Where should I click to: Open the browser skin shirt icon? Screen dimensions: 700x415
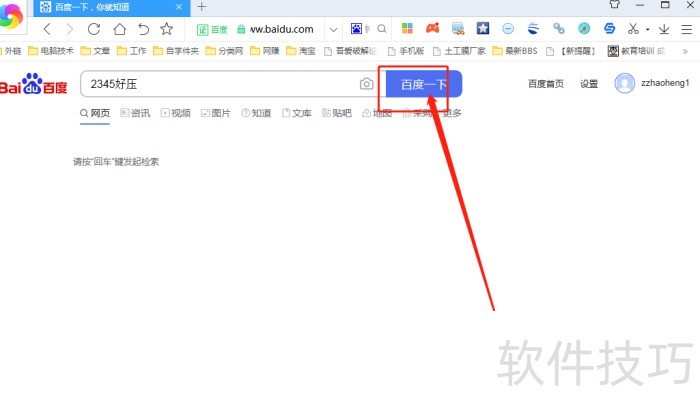[x=615, y=5]
